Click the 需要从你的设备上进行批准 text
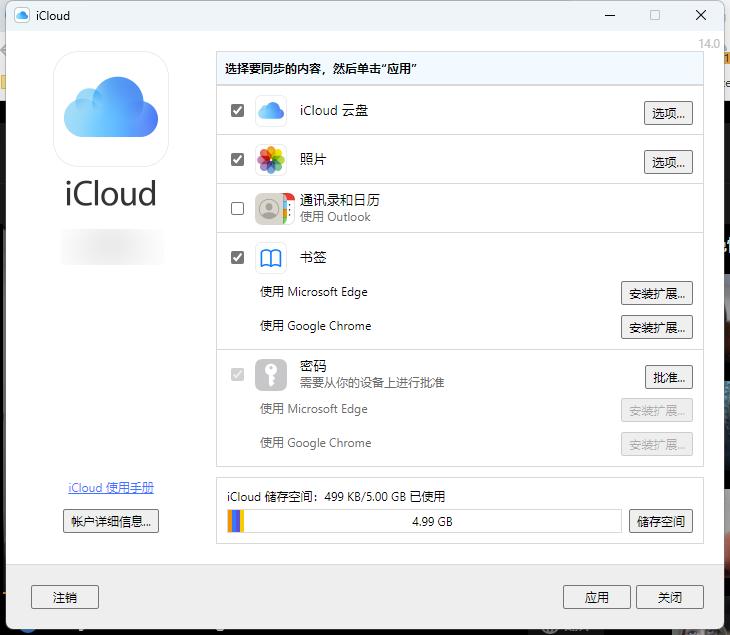This screenshot has height=635, width=730. coord(372,383)
